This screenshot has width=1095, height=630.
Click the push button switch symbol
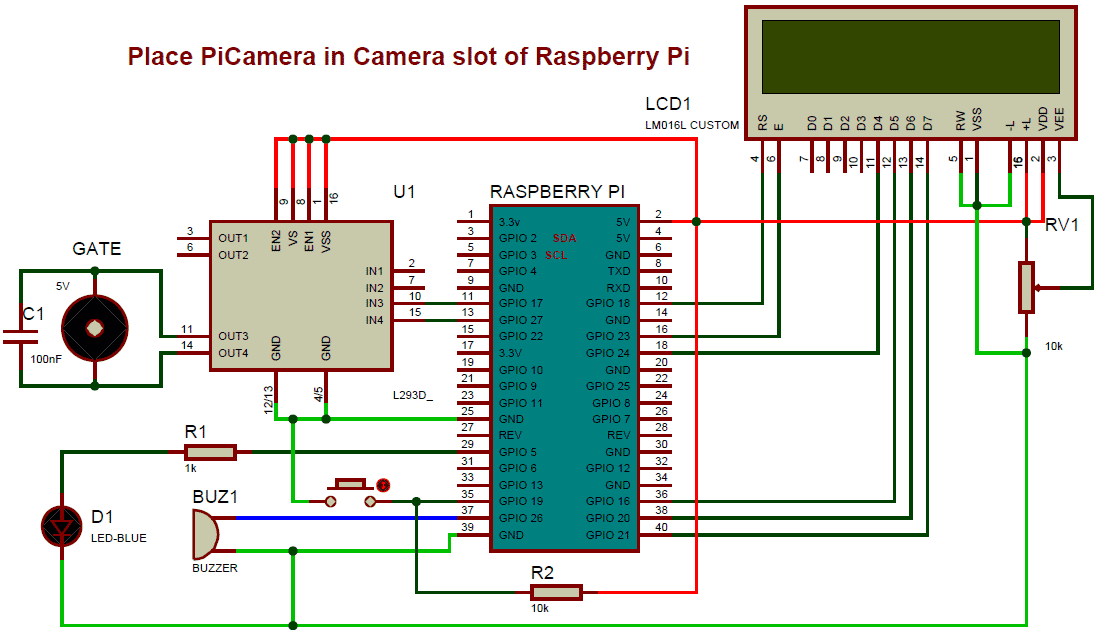pos(351,492)
